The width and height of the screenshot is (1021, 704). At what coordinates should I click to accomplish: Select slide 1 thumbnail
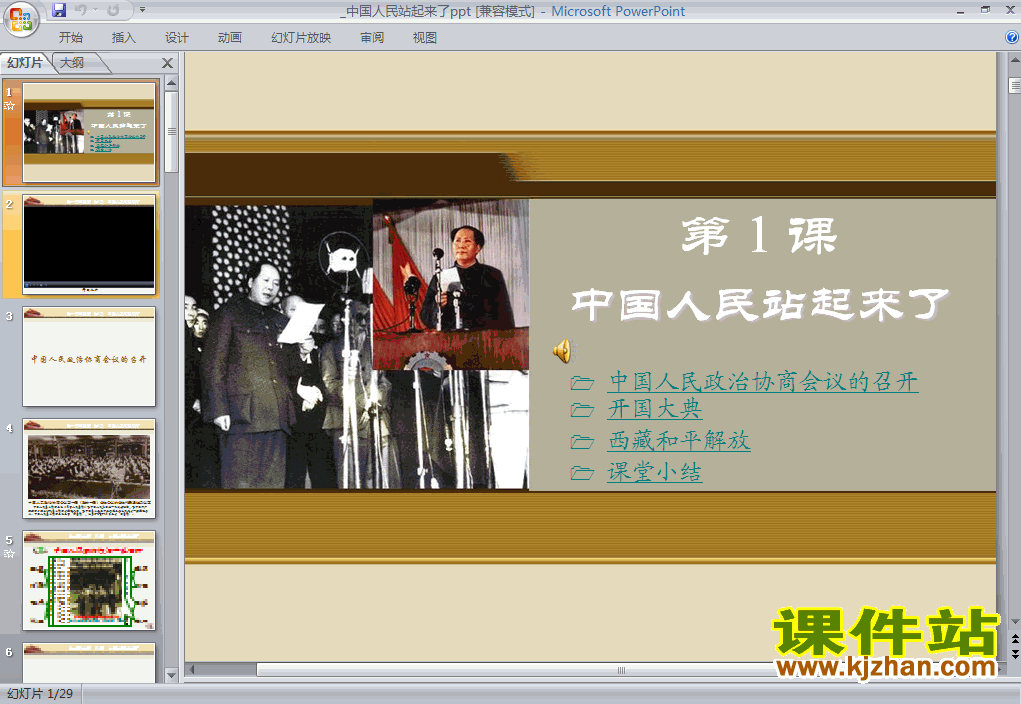pos(89,132)
